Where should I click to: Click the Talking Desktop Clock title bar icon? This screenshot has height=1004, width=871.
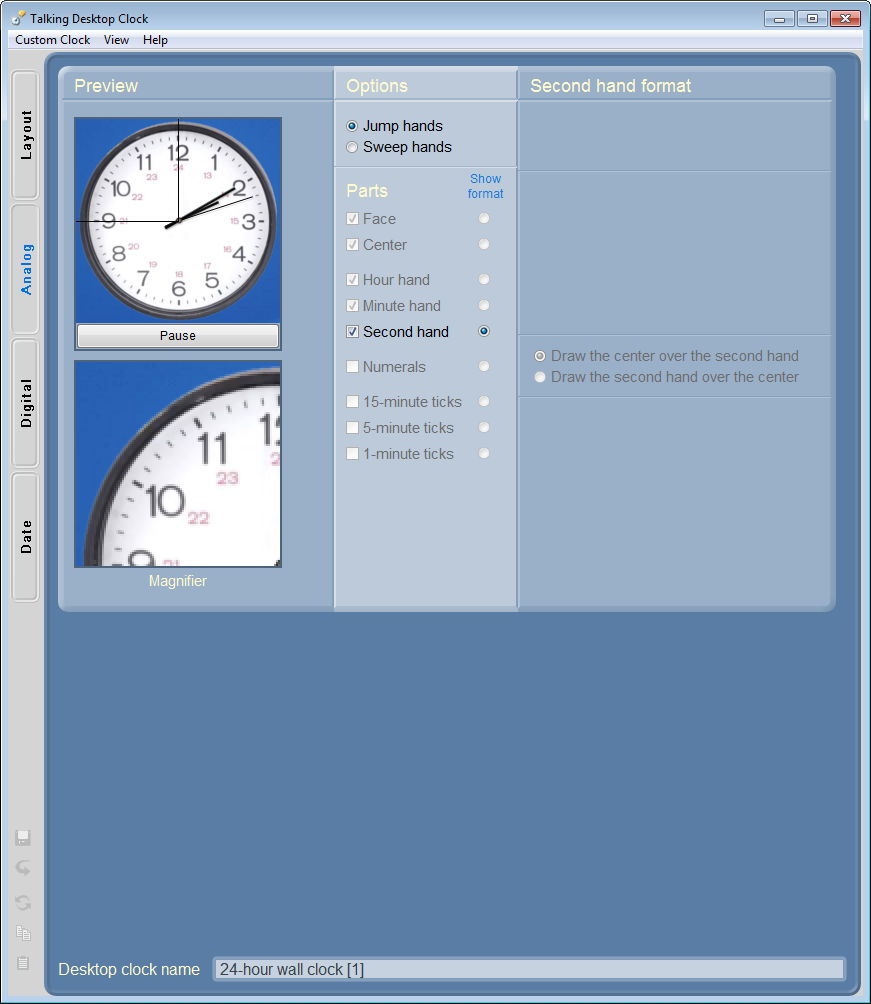tap(18, 18)
